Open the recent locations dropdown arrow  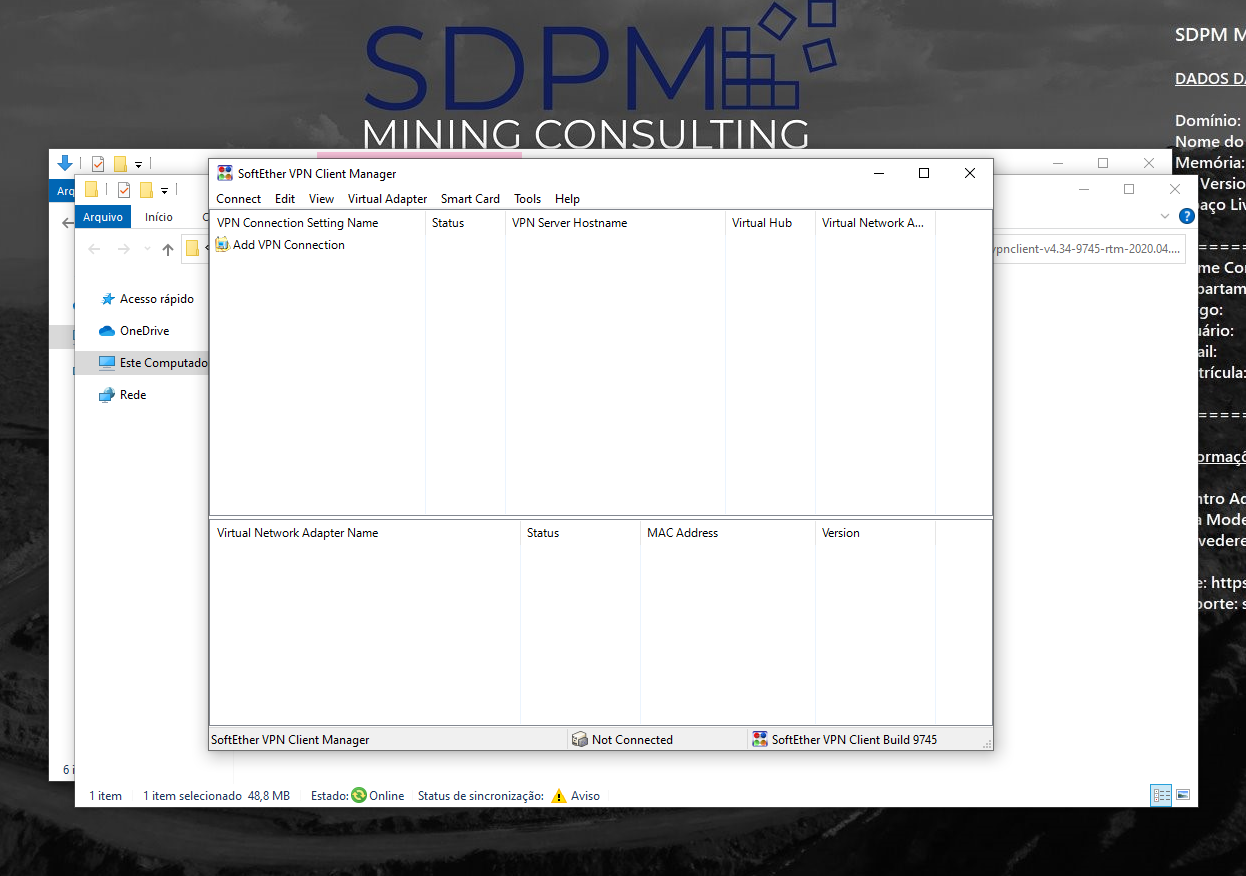[145, 249]
